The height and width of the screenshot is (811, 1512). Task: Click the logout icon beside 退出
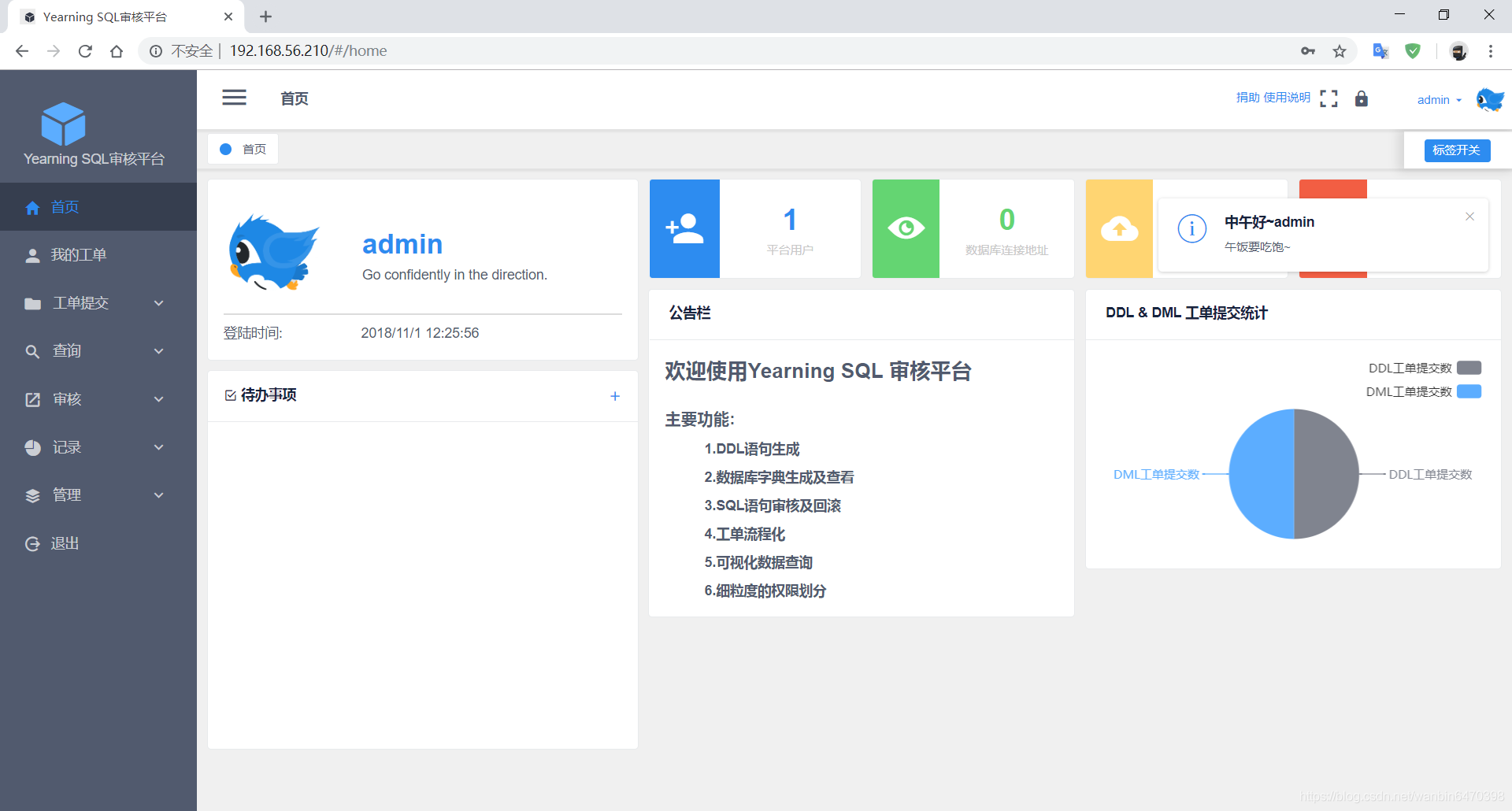click(32, 544)
